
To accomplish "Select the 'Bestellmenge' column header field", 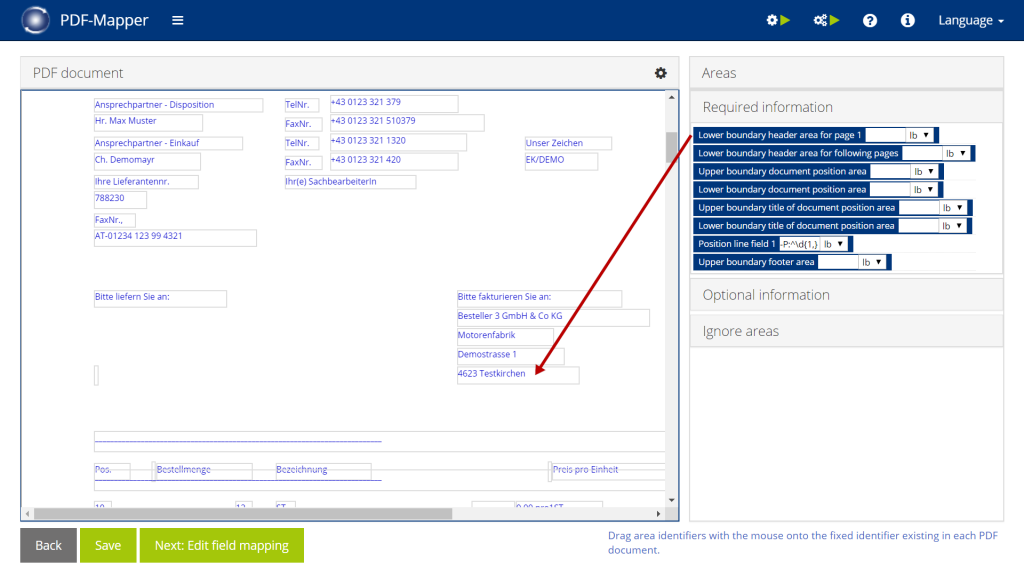I will click(x=204, y=470).
